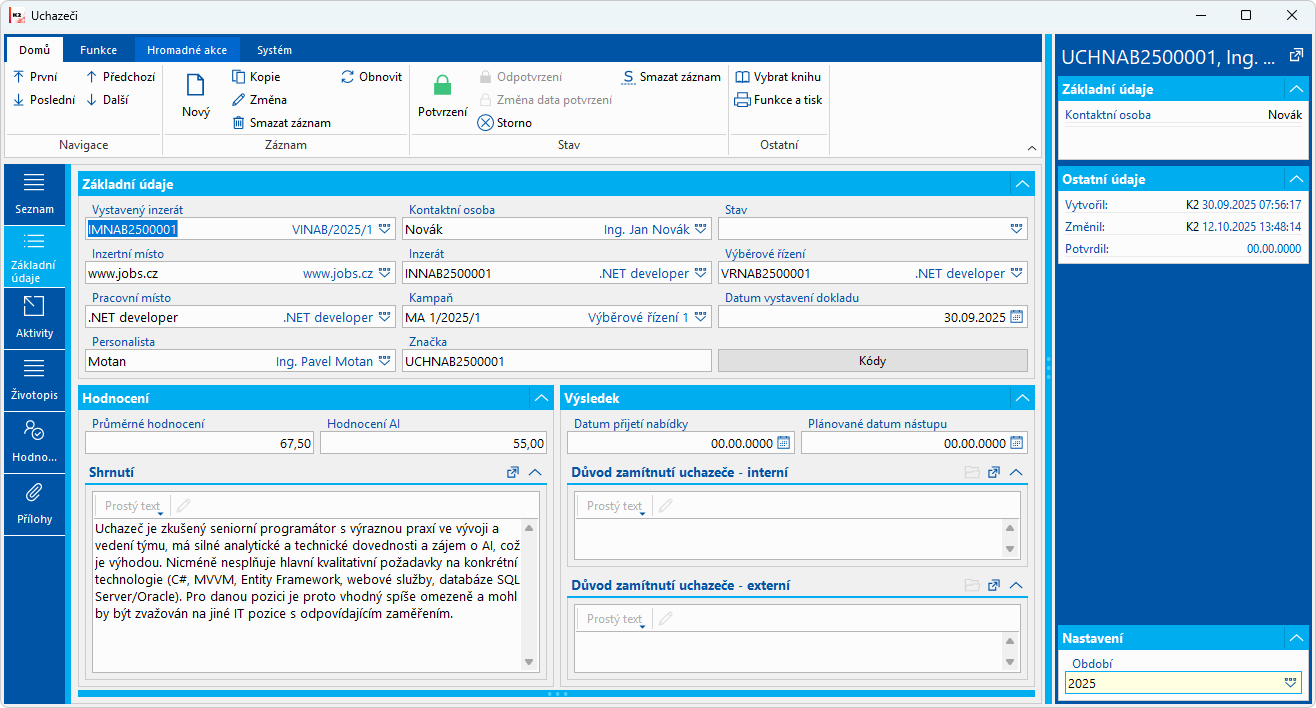This screenshot has height=708, width=1316.
Task: Expand the Prostý text format dropdown in Shrnutí
Action: pos(160,513)
